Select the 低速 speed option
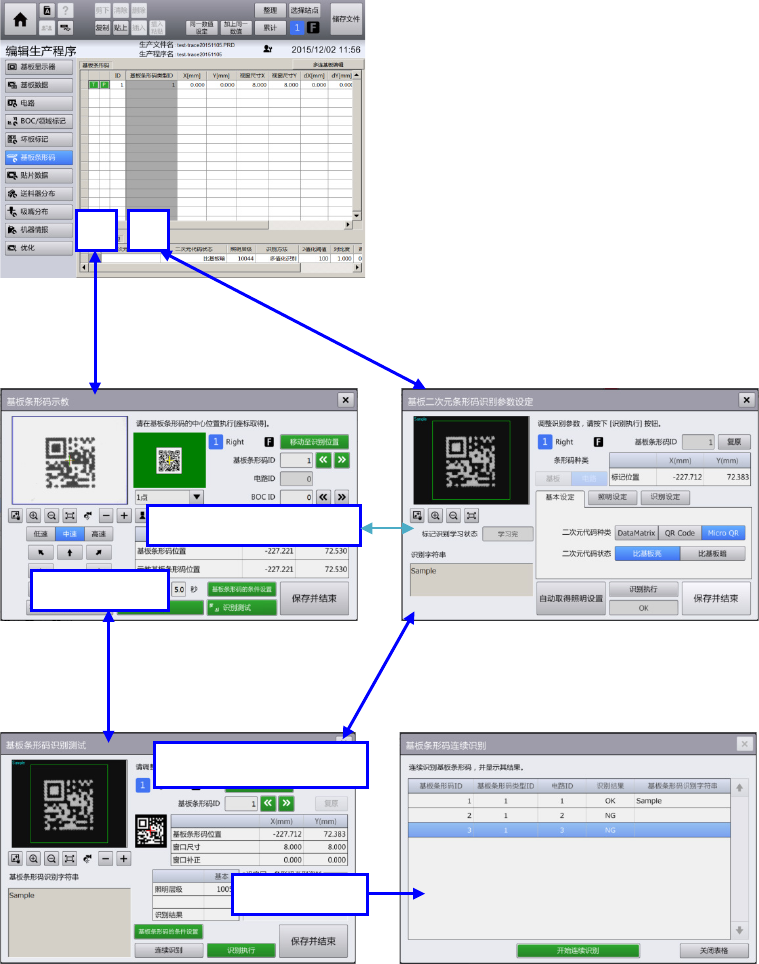The image size is (759, 964). tap(41, 534)
